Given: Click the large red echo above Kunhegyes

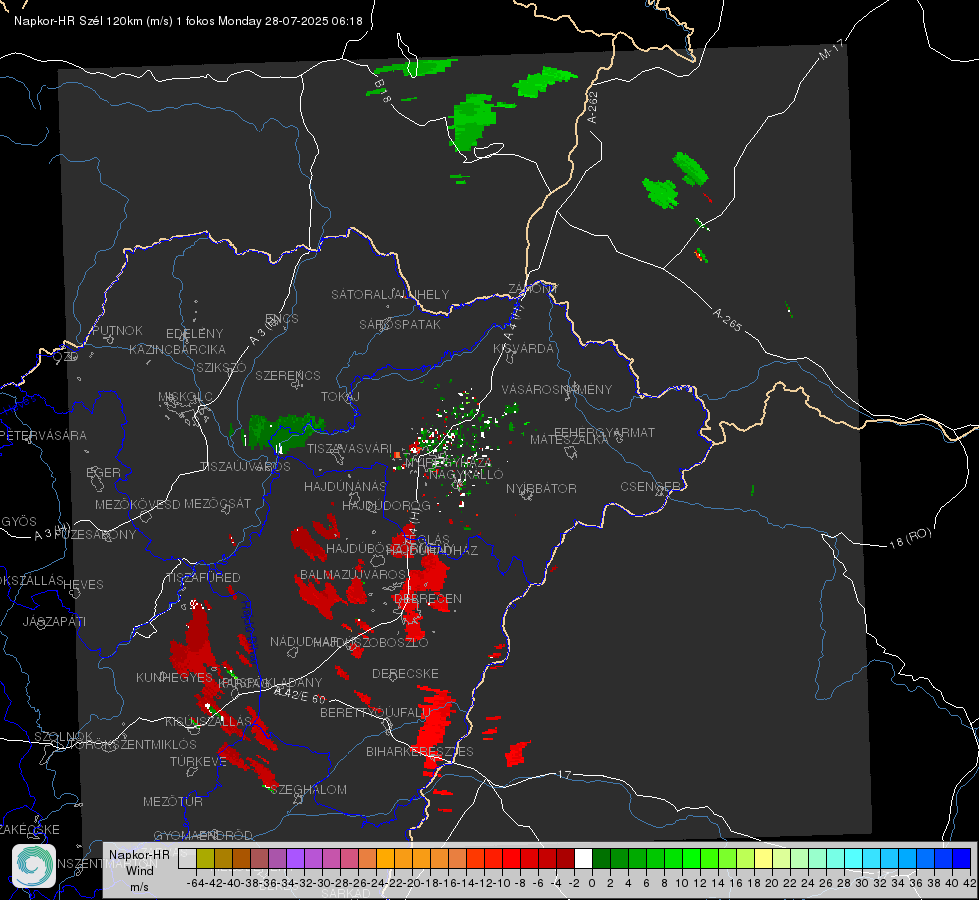Looking at the screenshot, I should click(196, 640).
